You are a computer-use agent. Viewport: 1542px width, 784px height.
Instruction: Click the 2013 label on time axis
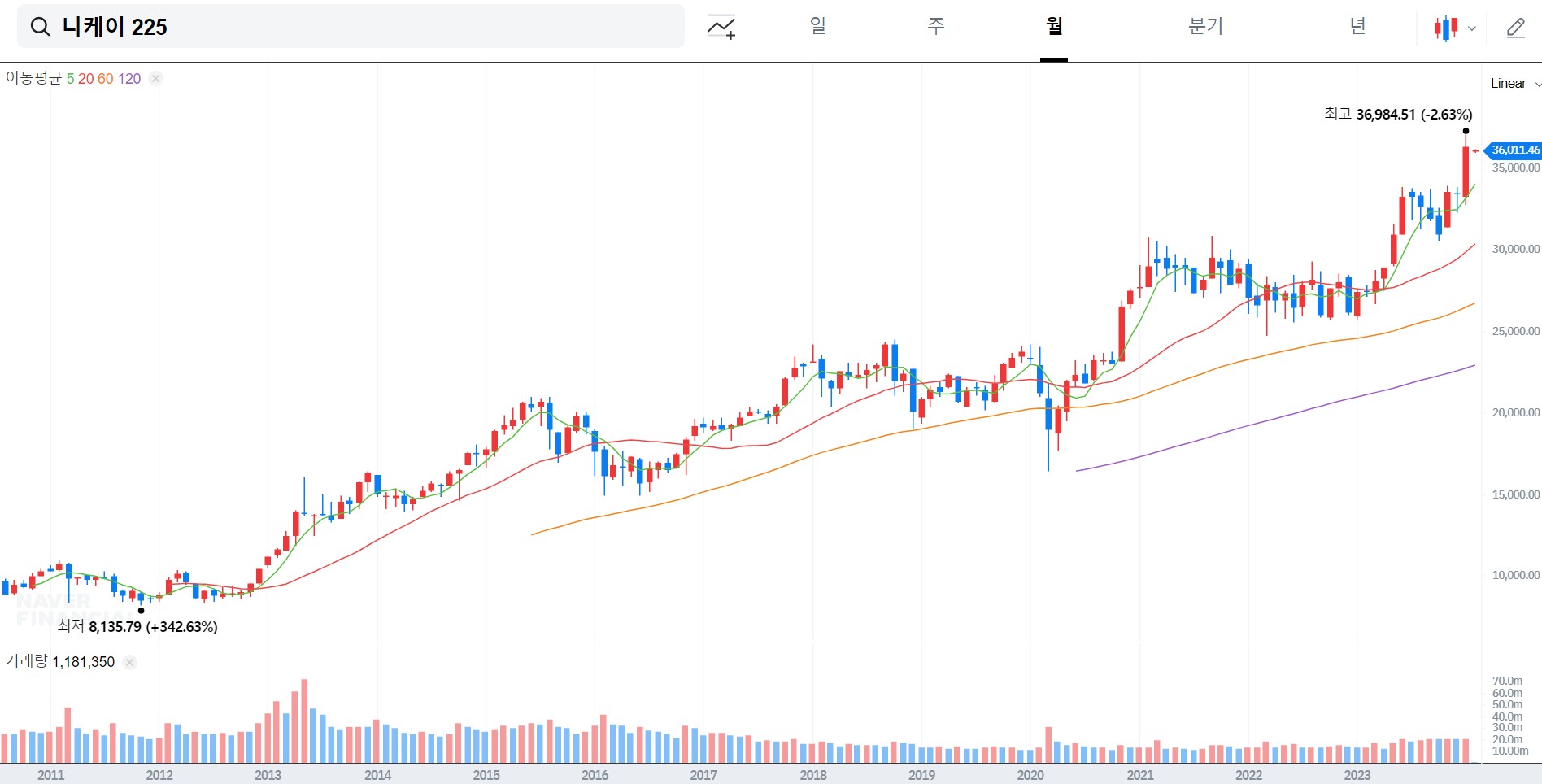[x=268, y=775]
